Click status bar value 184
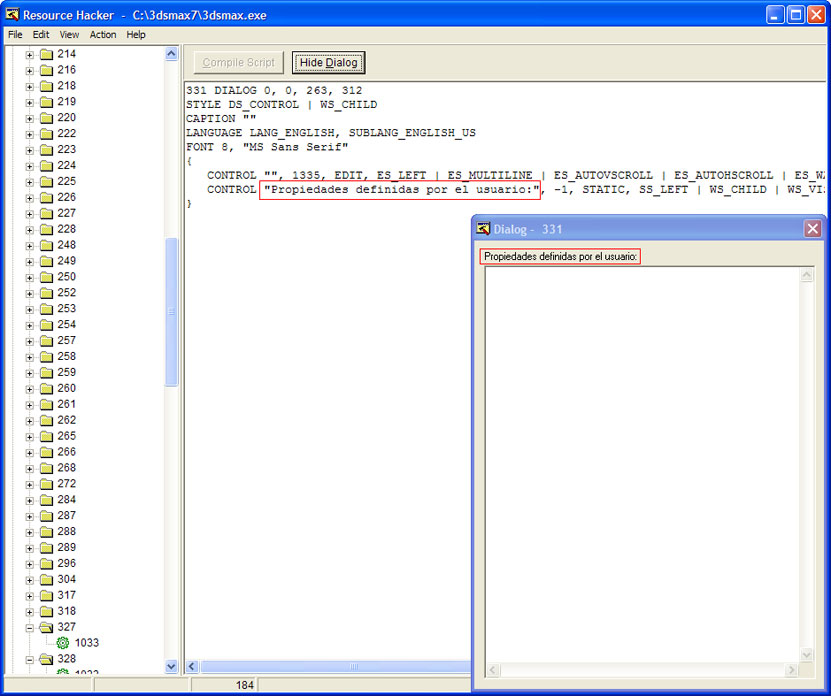The height and width of the screenshot is (696, 831). [x=245, y=685]
